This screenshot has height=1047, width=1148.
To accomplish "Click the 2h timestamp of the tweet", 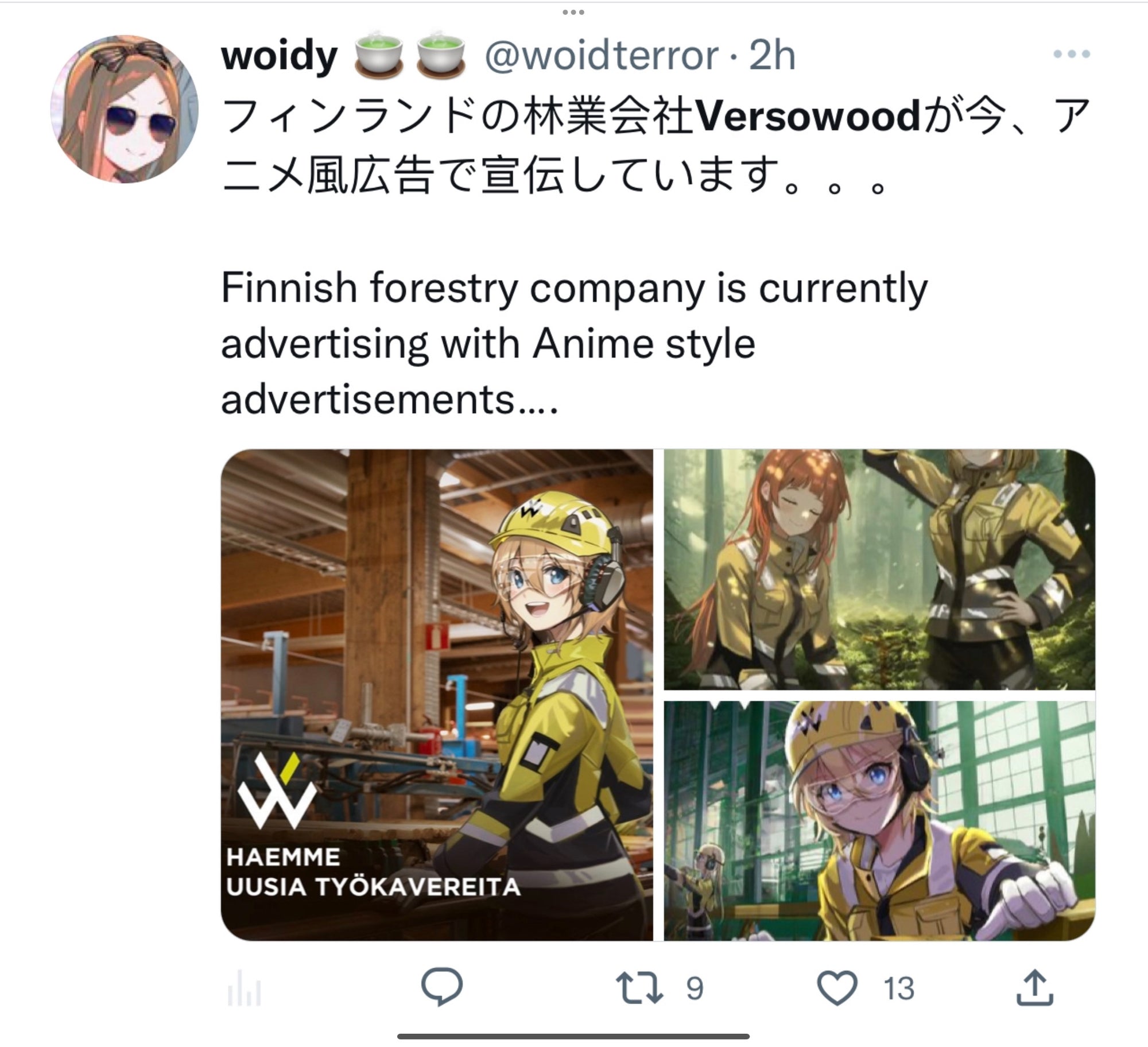I will [x=772, y=56].
